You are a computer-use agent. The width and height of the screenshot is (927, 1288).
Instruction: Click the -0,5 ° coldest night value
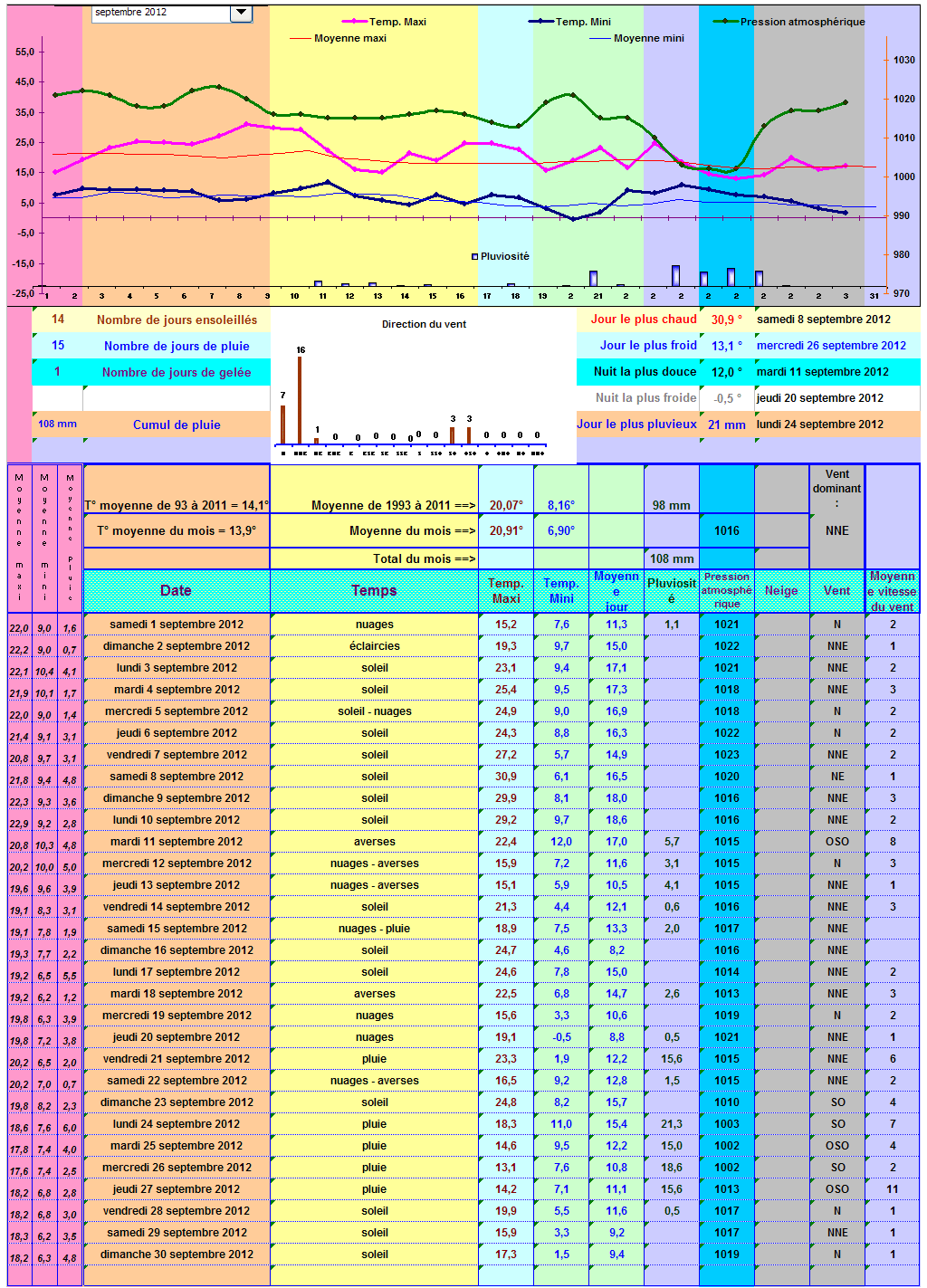726,398
